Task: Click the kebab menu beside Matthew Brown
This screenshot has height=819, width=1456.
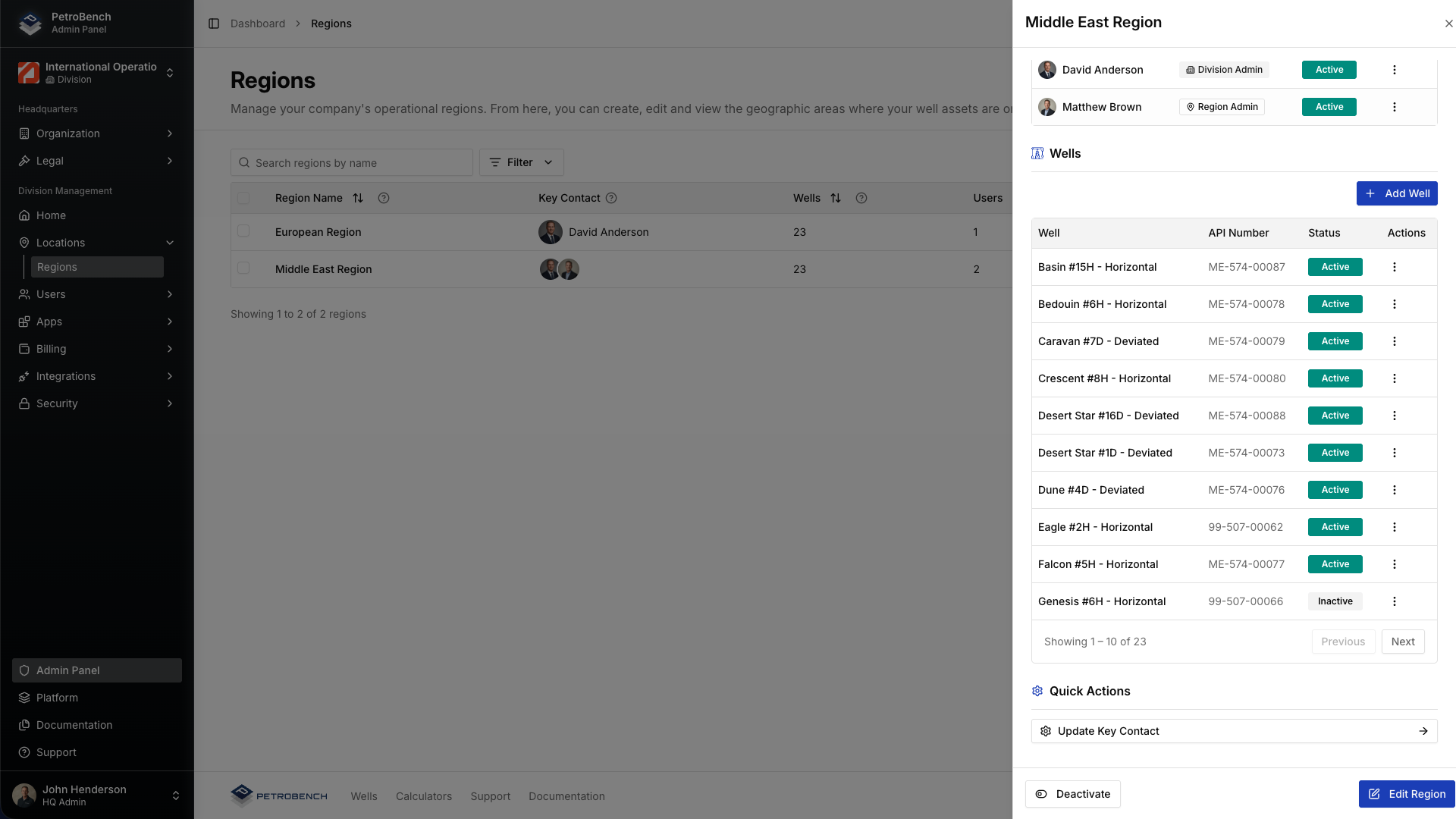Action: [x=1394, y=107]
